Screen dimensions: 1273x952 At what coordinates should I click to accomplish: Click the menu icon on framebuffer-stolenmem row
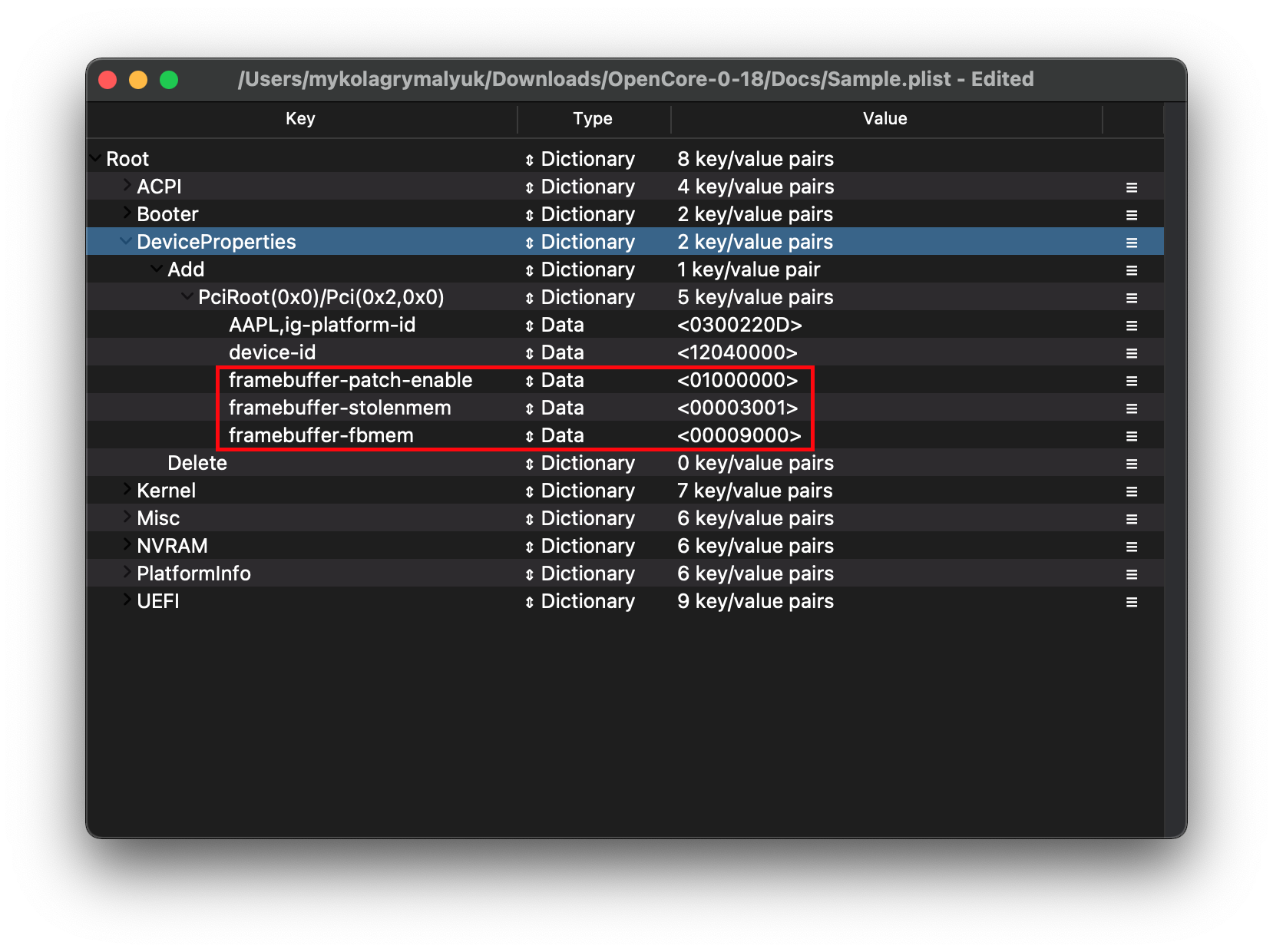1131,408
